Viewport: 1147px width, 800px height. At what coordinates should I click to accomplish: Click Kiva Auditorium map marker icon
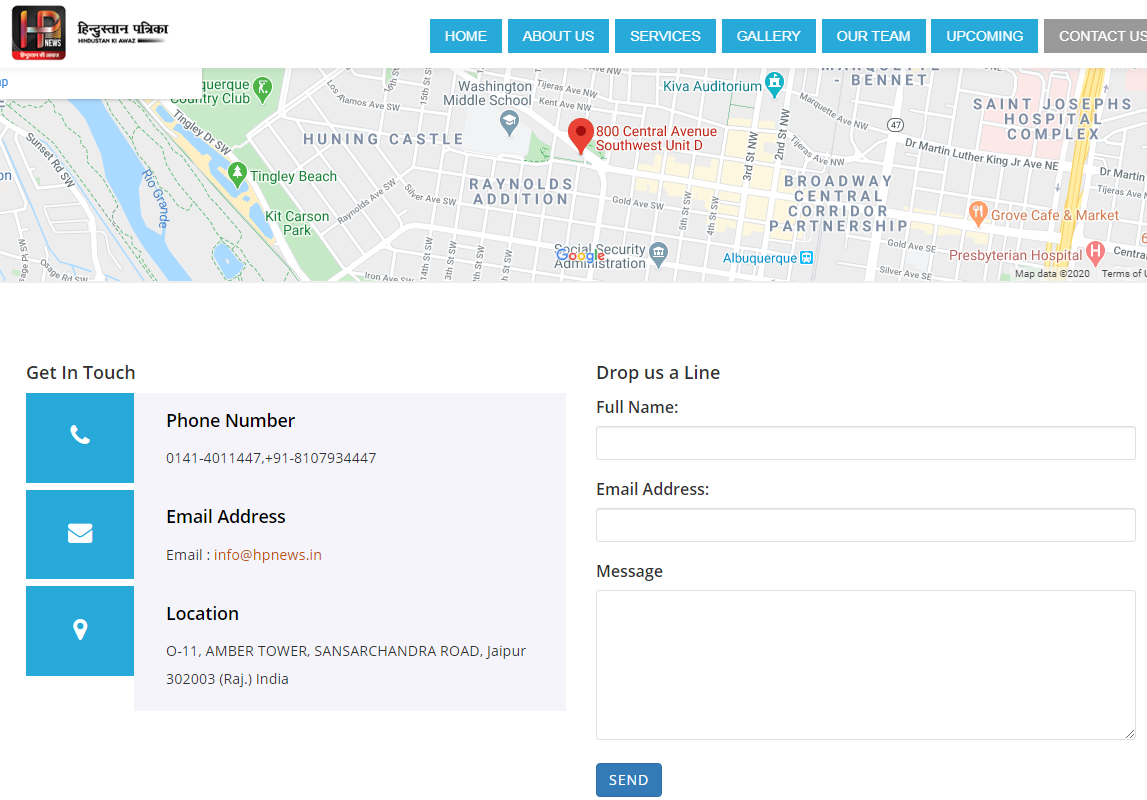[x=774, y=84]
